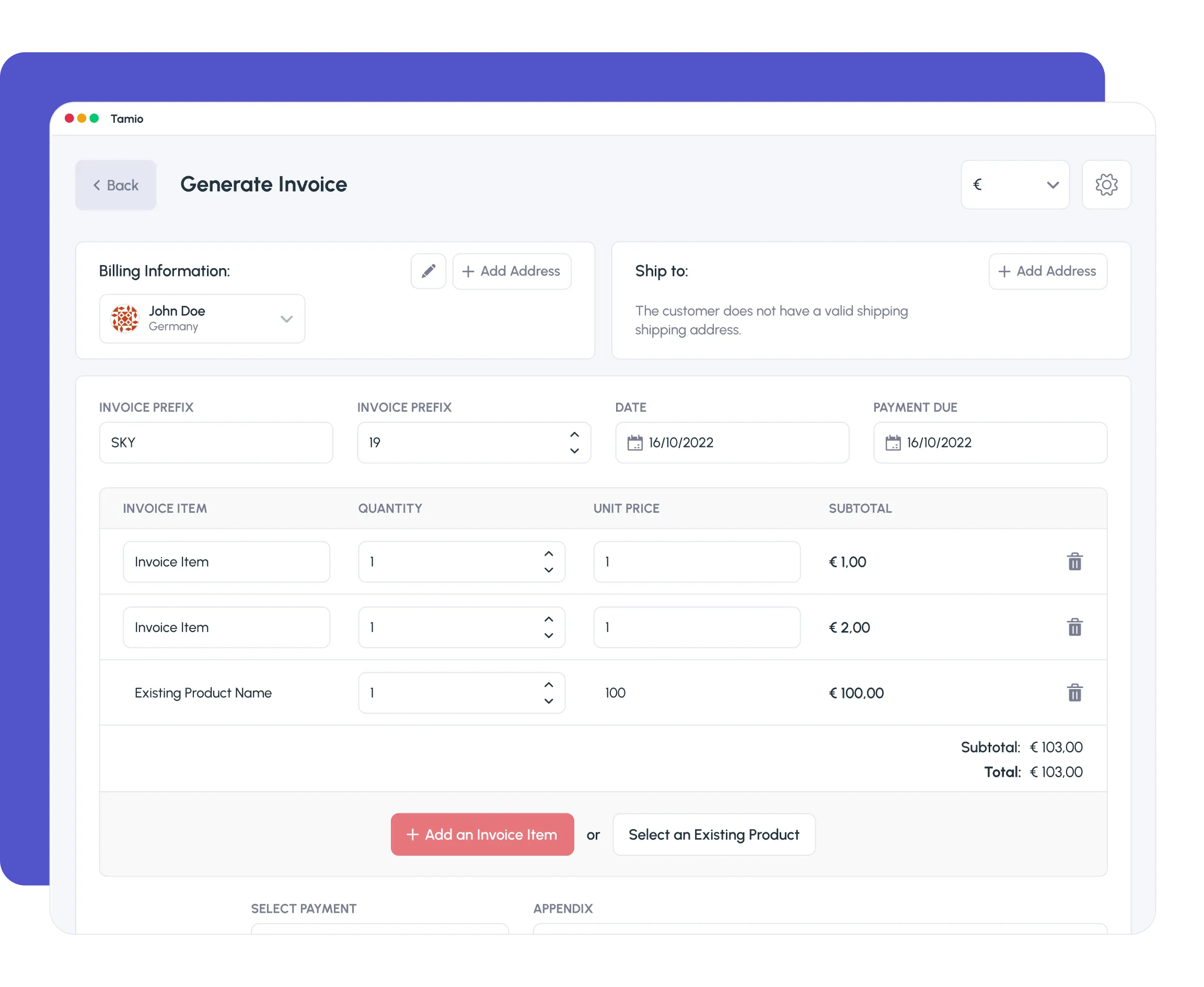Add Address in Billing Information panel
This screenshot has height=987, width=1204.
512,271
